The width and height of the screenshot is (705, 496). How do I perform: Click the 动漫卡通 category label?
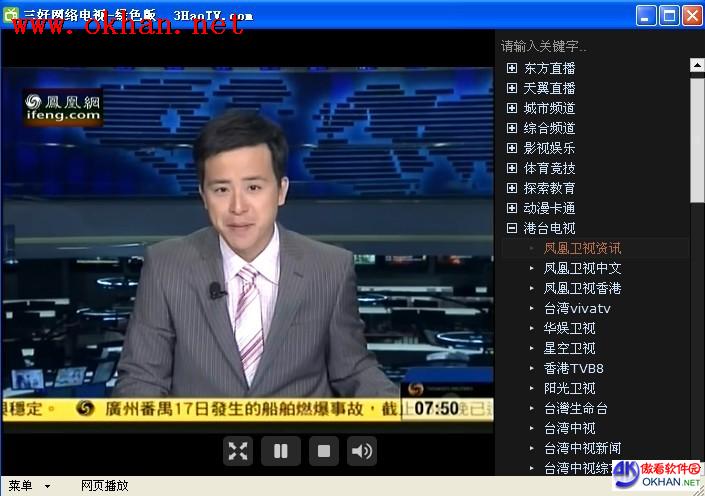tap(549, 208)
